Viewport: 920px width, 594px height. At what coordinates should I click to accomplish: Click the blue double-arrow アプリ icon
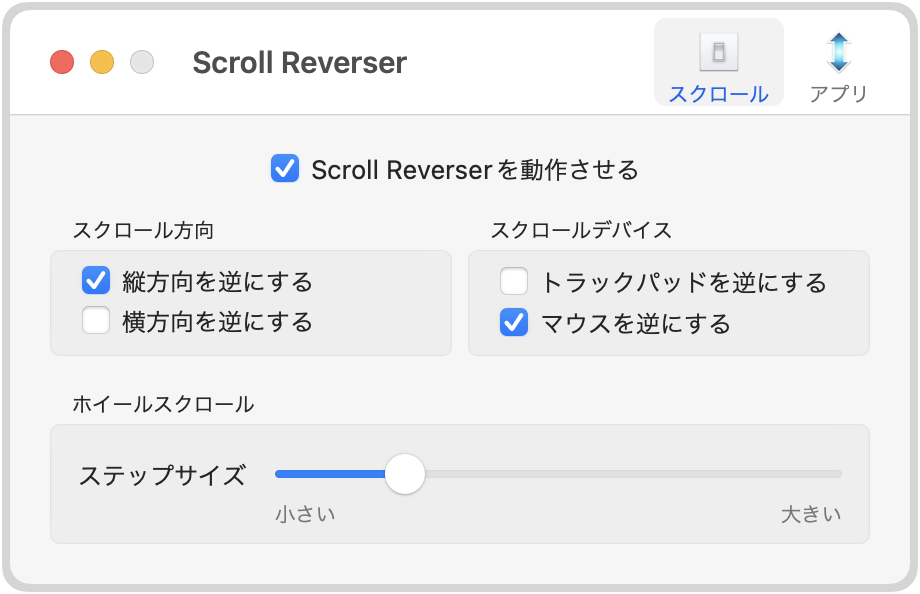point(838,52)
